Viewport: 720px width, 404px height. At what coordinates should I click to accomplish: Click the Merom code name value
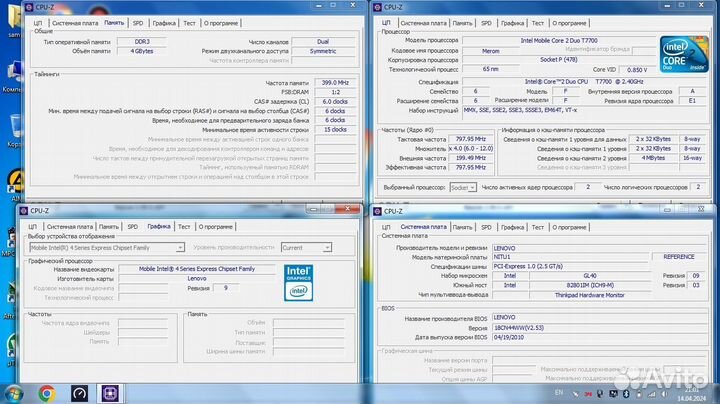pyautogui.click(x=490, y=51)
